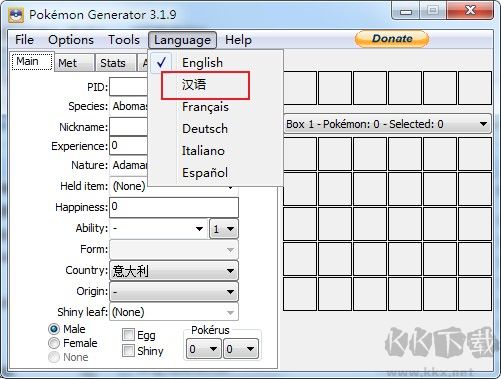Tick the Shiny checkbox
The width and height of the screenshot is (501, 379).
tap(128, 351)
